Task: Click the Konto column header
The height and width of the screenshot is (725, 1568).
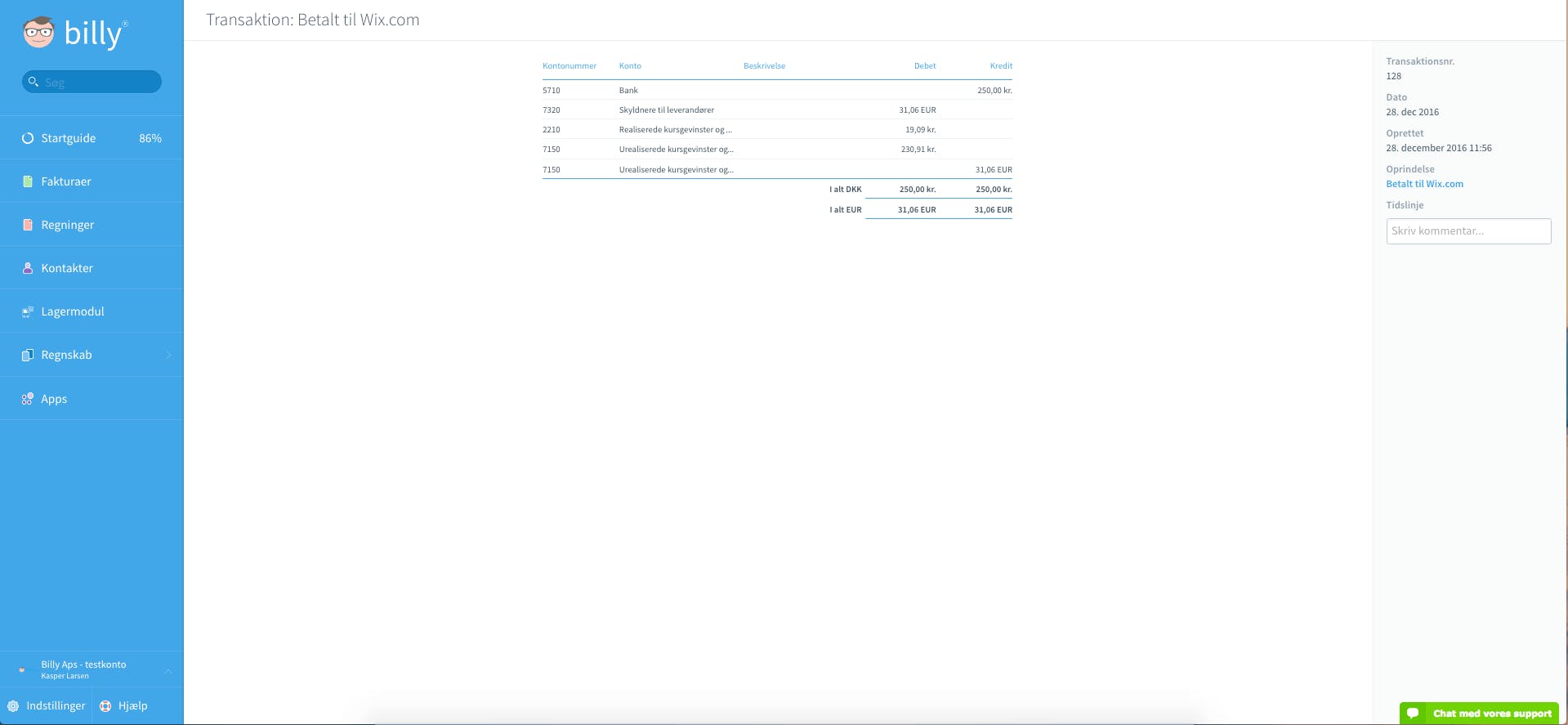Action: click(630, 65)
